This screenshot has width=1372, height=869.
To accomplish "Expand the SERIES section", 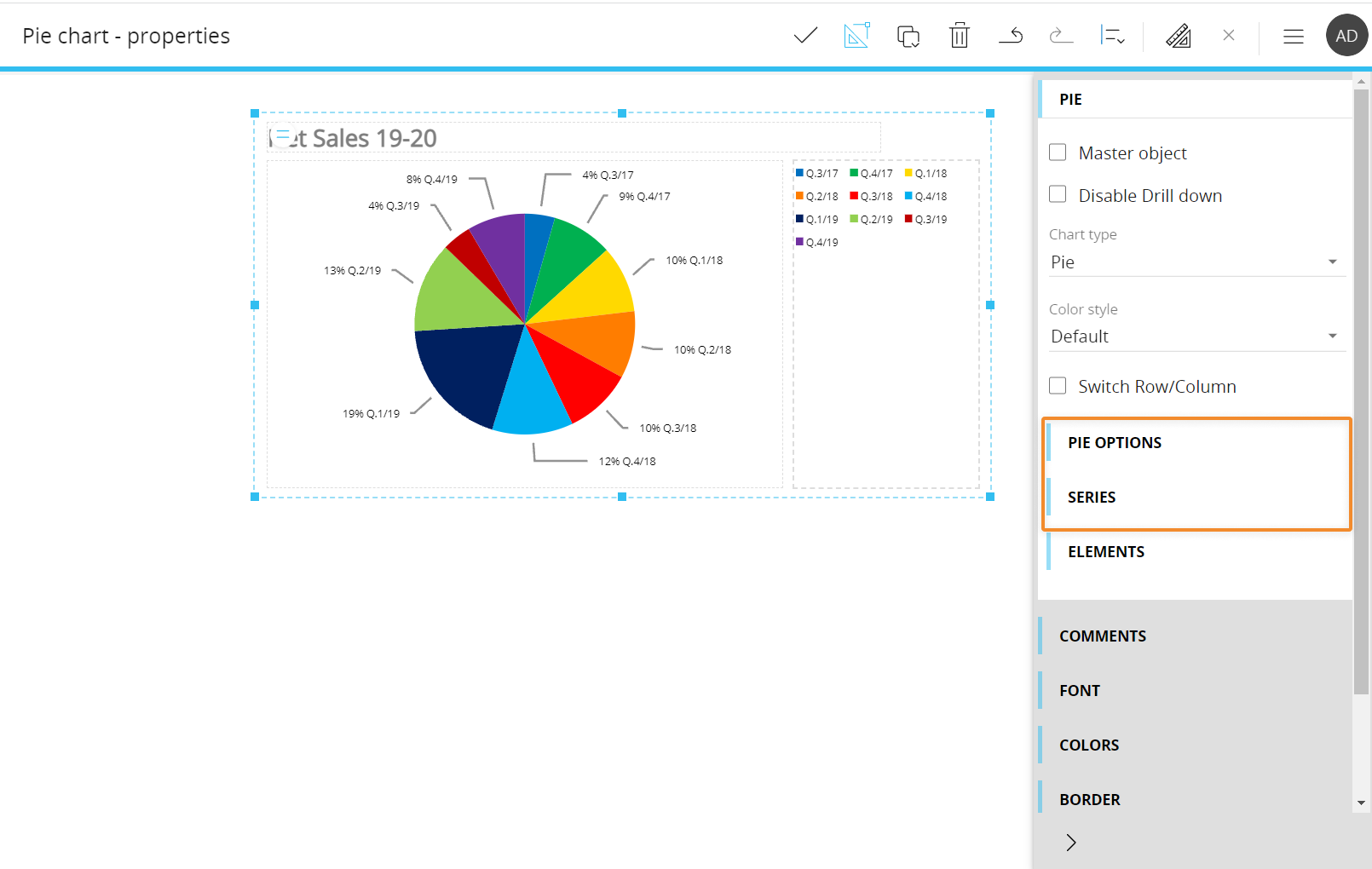I will 1092,498.
